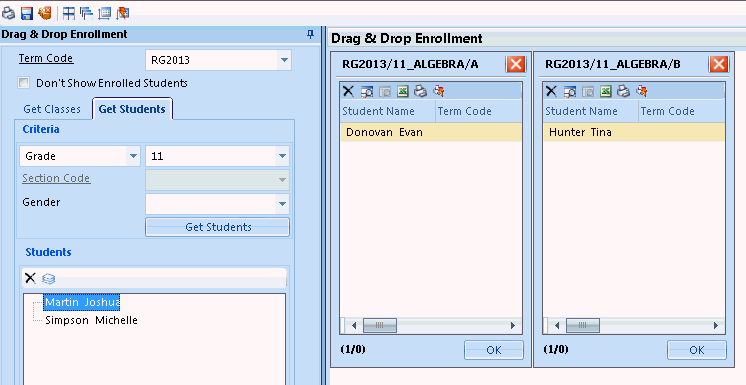Open the Gender dropdown

tap(282, 204)
